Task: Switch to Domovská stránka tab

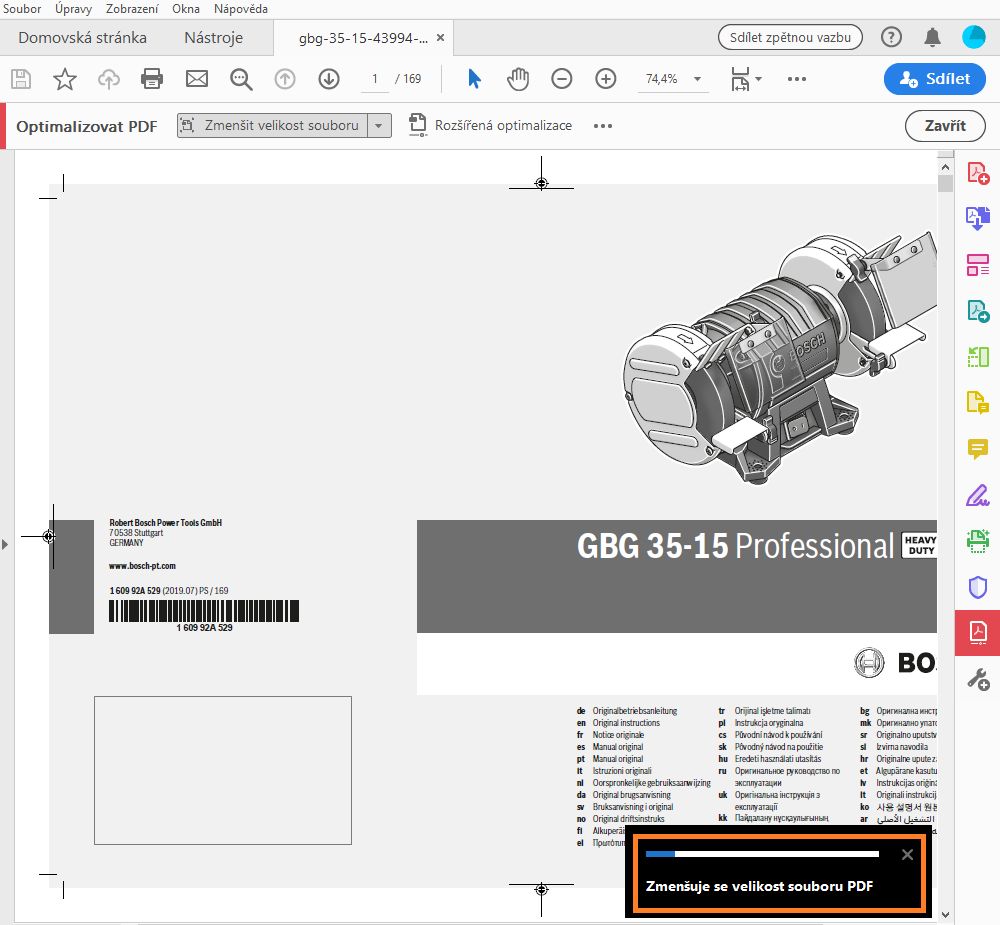Action: [82, 38]
